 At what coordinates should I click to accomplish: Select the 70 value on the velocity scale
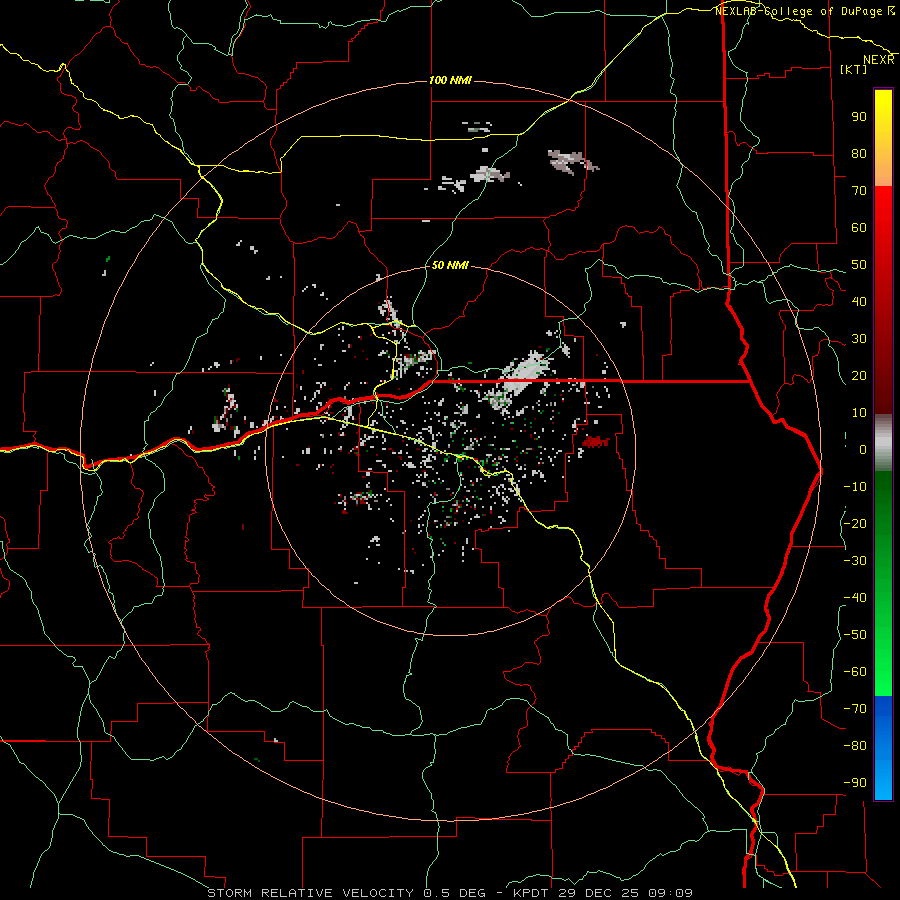859,191
